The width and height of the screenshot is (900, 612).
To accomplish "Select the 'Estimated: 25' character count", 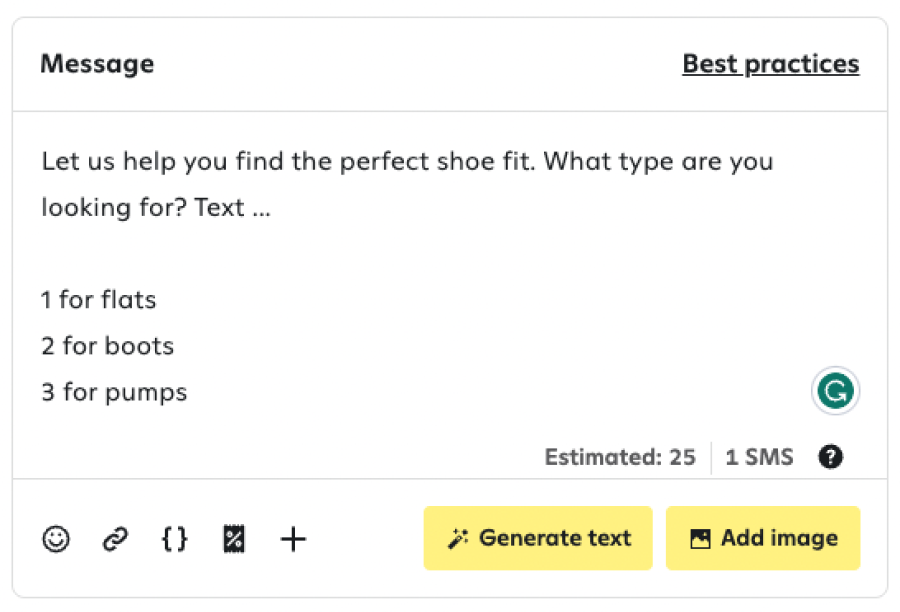I will 620,457.
